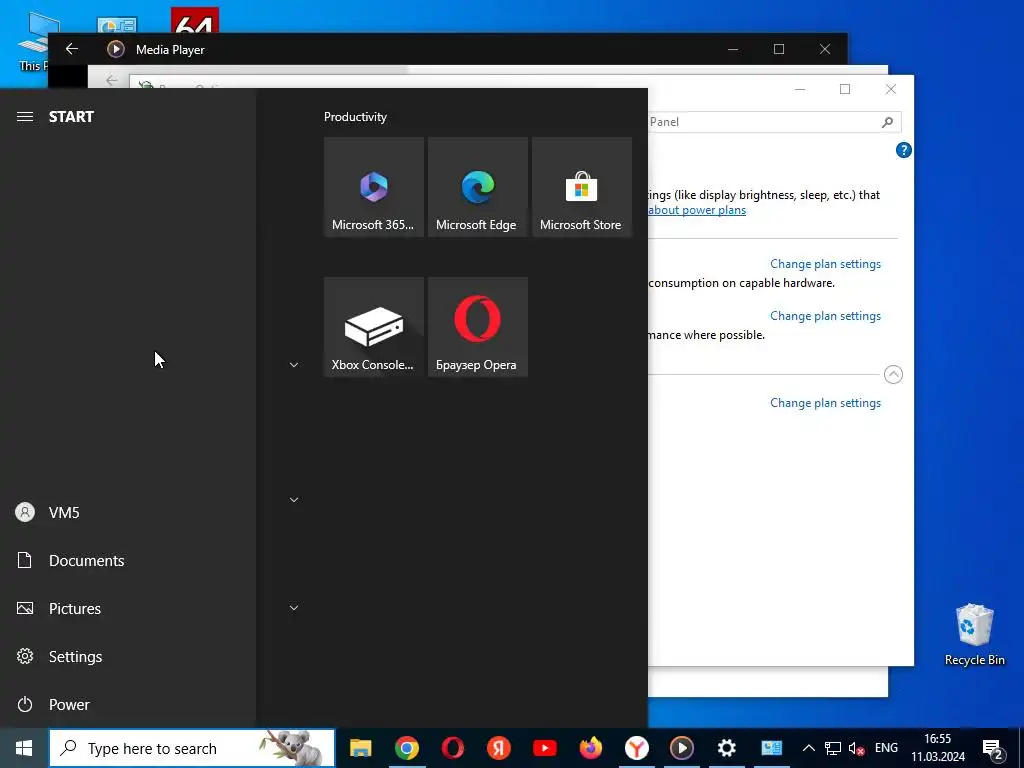This screenshot has height=768, width=1024.
Task: Maximize the Power Options window
Action: (x=845, y=89)
